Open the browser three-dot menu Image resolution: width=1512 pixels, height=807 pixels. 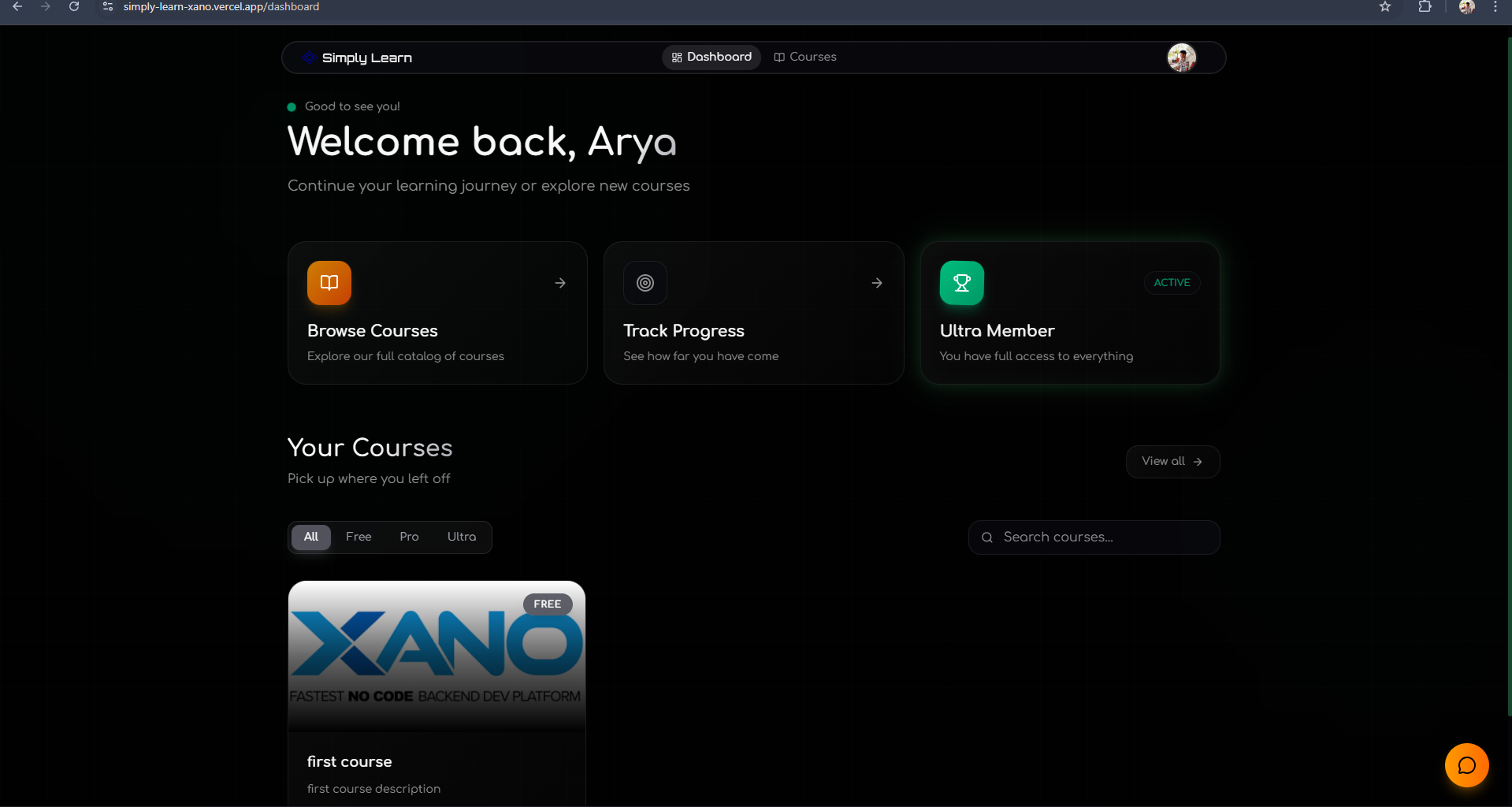tap(1496, 6)
